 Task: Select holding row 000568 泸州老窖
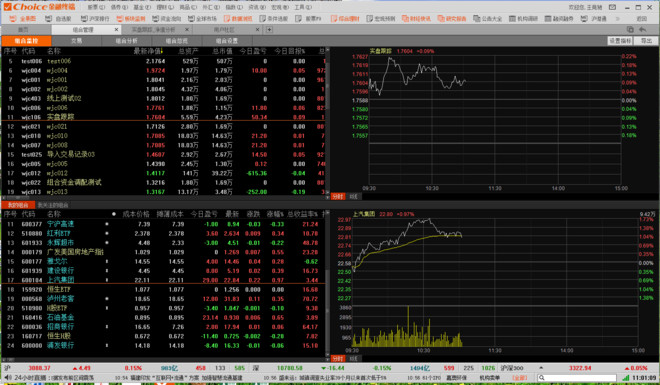[163, 299]
